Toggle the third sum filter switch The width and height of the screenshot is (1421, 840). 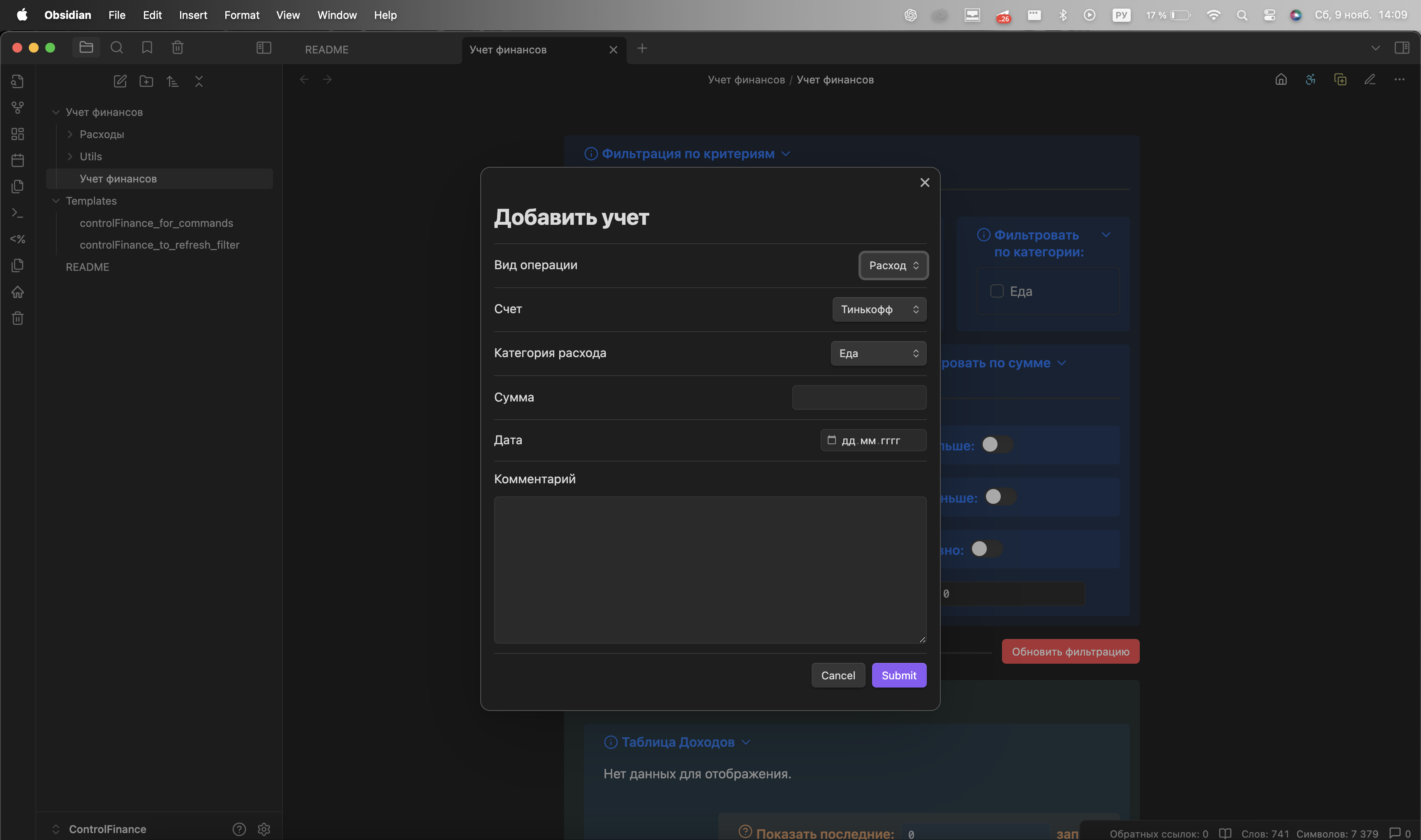pos(987,549)
